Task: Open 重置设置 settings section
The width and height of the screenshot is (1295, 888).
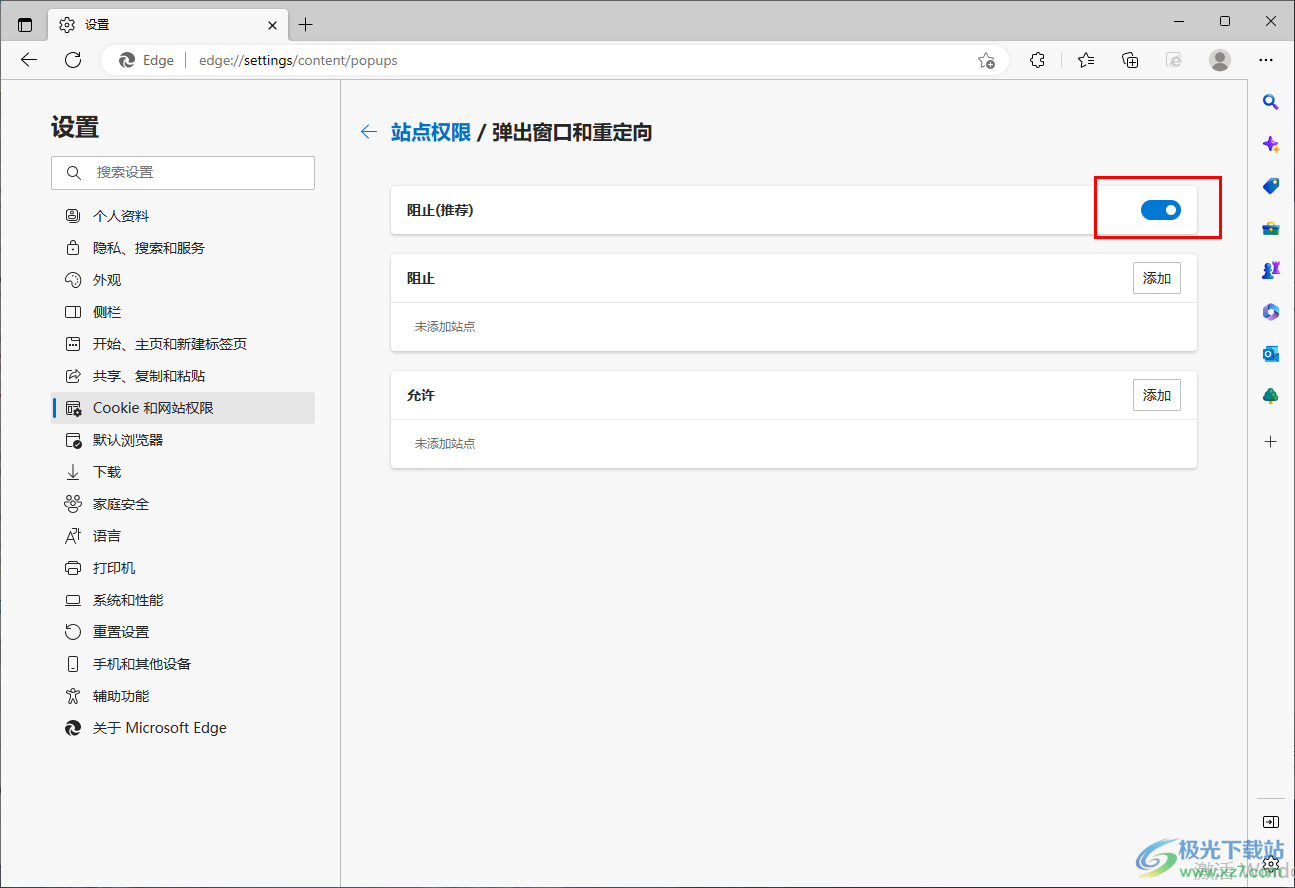Action: [x=183, y=632]
